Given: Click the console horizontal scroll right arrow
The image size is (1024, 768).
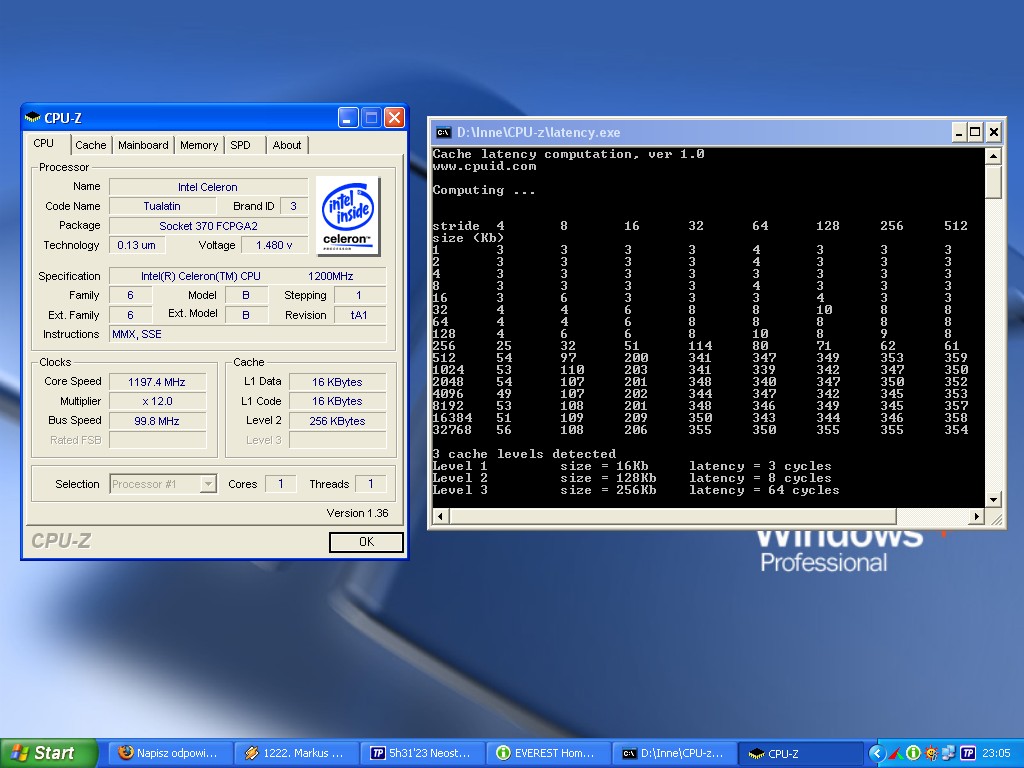Looking at the screenshot, I should [x=976, y=516].
